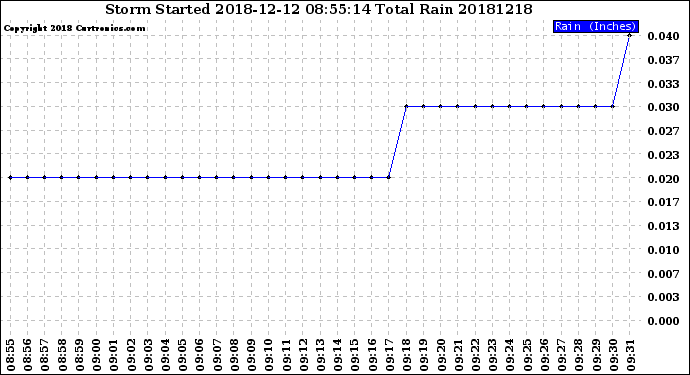This screenshot has height=375, width=690.
Task: Click the 09:08 time label on x-axis
Action: [x=234, y=355]
